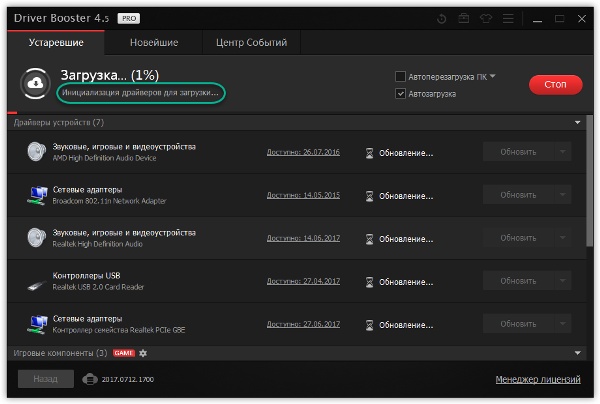Open Обновить dropdown arrow for USB Card Reader

pyautogui.click(x=563, y=281)
